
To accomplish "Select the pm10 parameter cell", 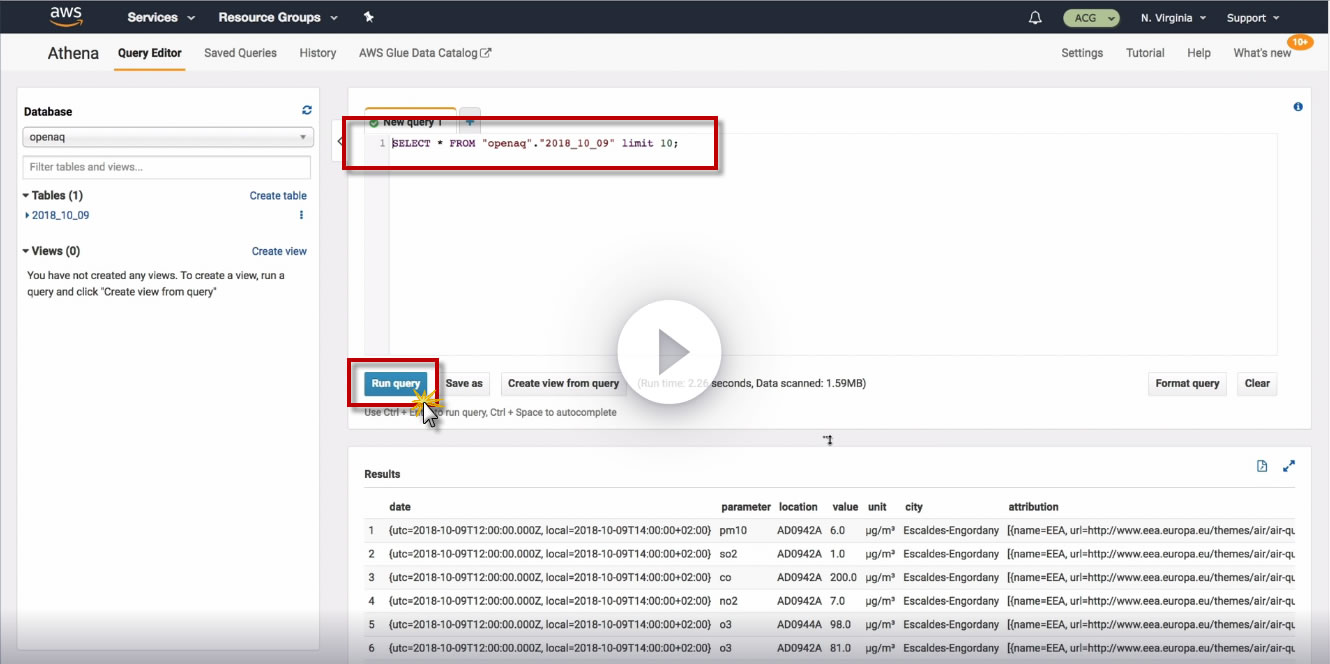I will 733,530.
